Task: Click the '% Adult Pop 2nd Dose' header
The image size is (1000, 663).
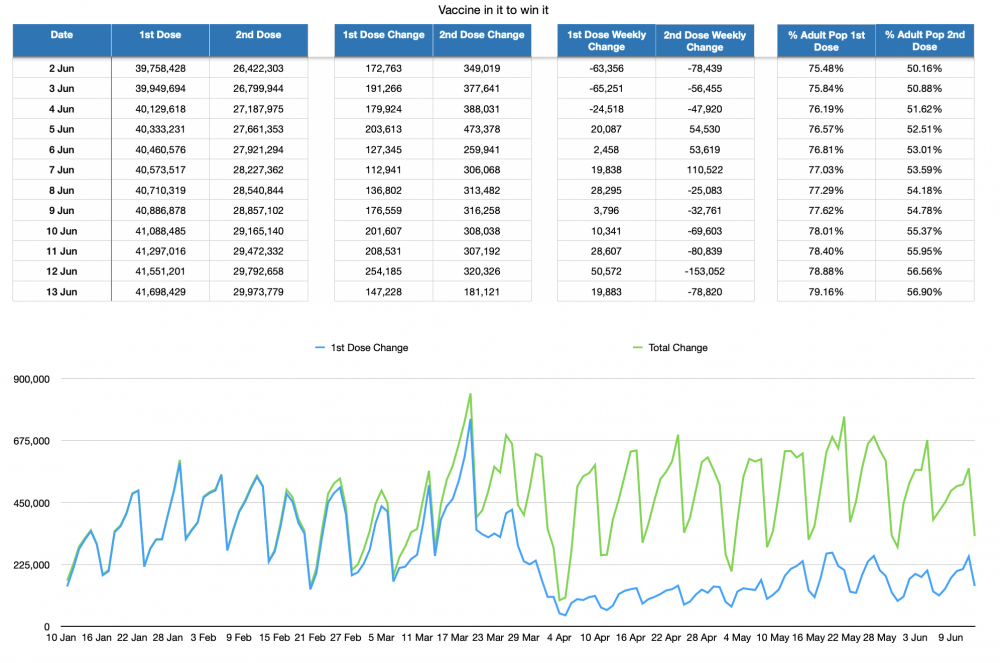Action: tap(925, 41)
